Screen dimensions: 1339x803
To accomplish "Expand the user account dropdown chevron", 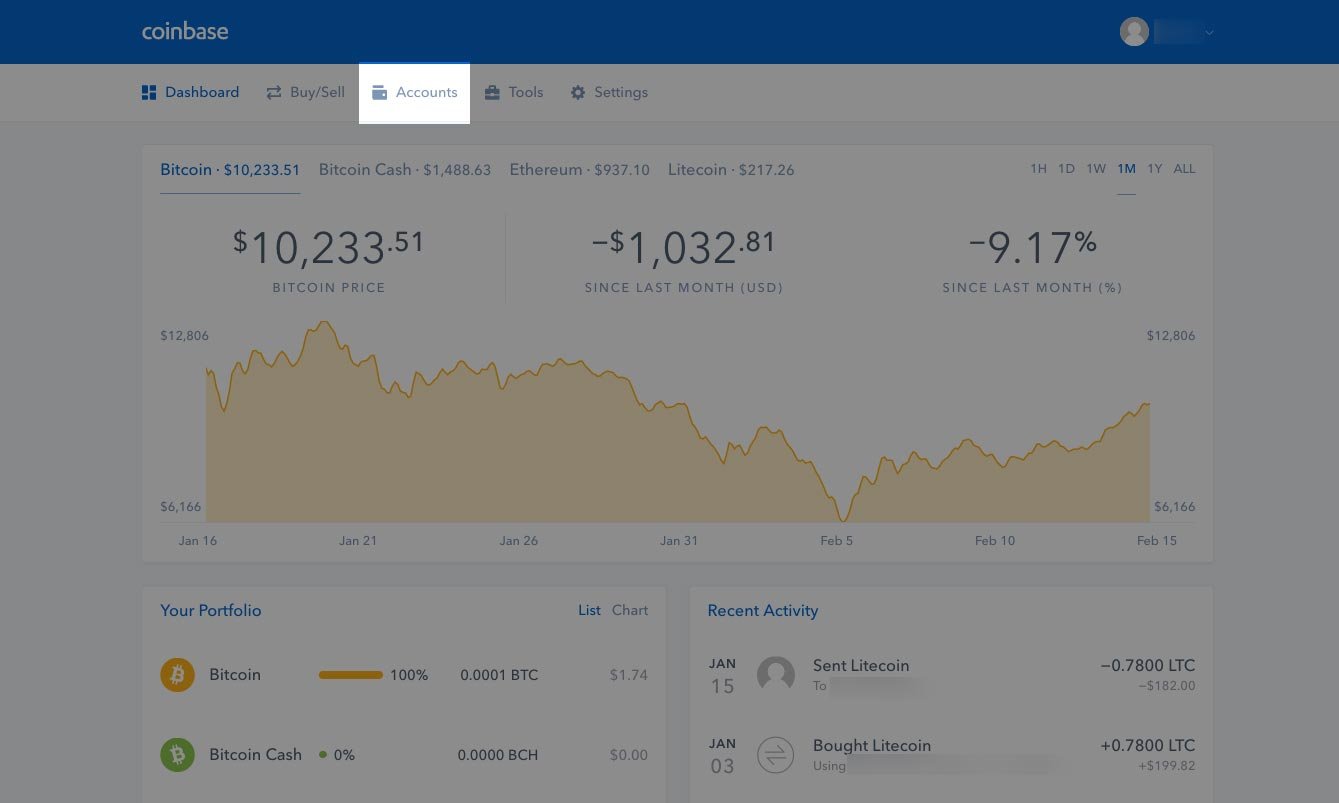I will coord(1209,32).
